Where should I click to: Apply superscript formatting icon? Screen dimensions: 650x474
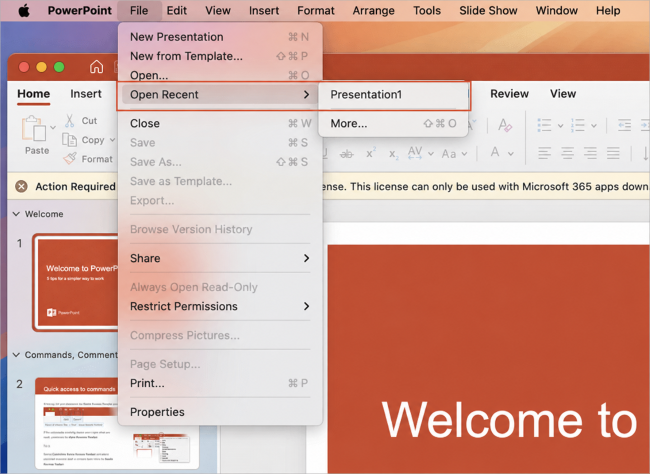[371, 153]
